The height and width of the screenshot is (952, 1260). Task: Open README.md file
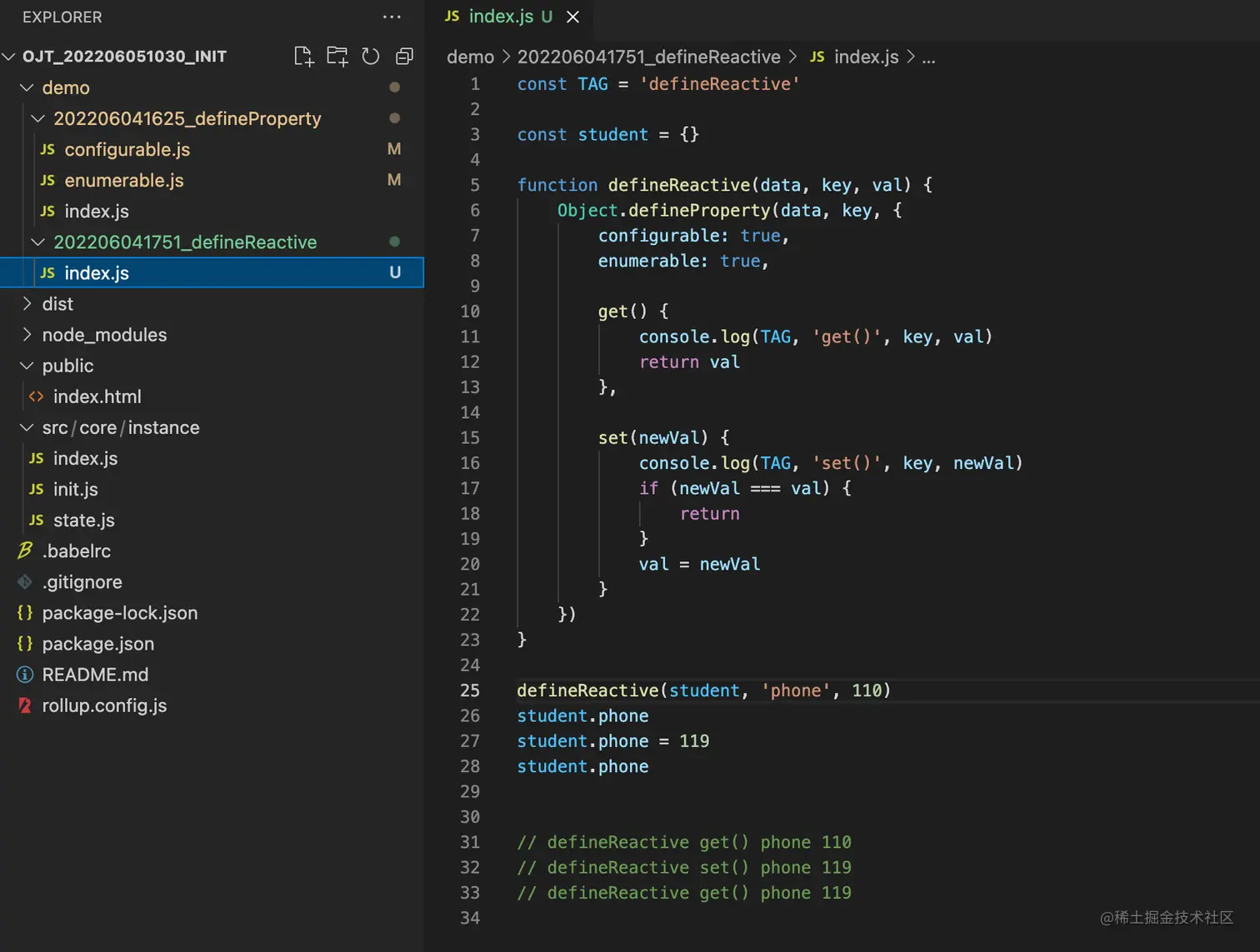[95, 674]
